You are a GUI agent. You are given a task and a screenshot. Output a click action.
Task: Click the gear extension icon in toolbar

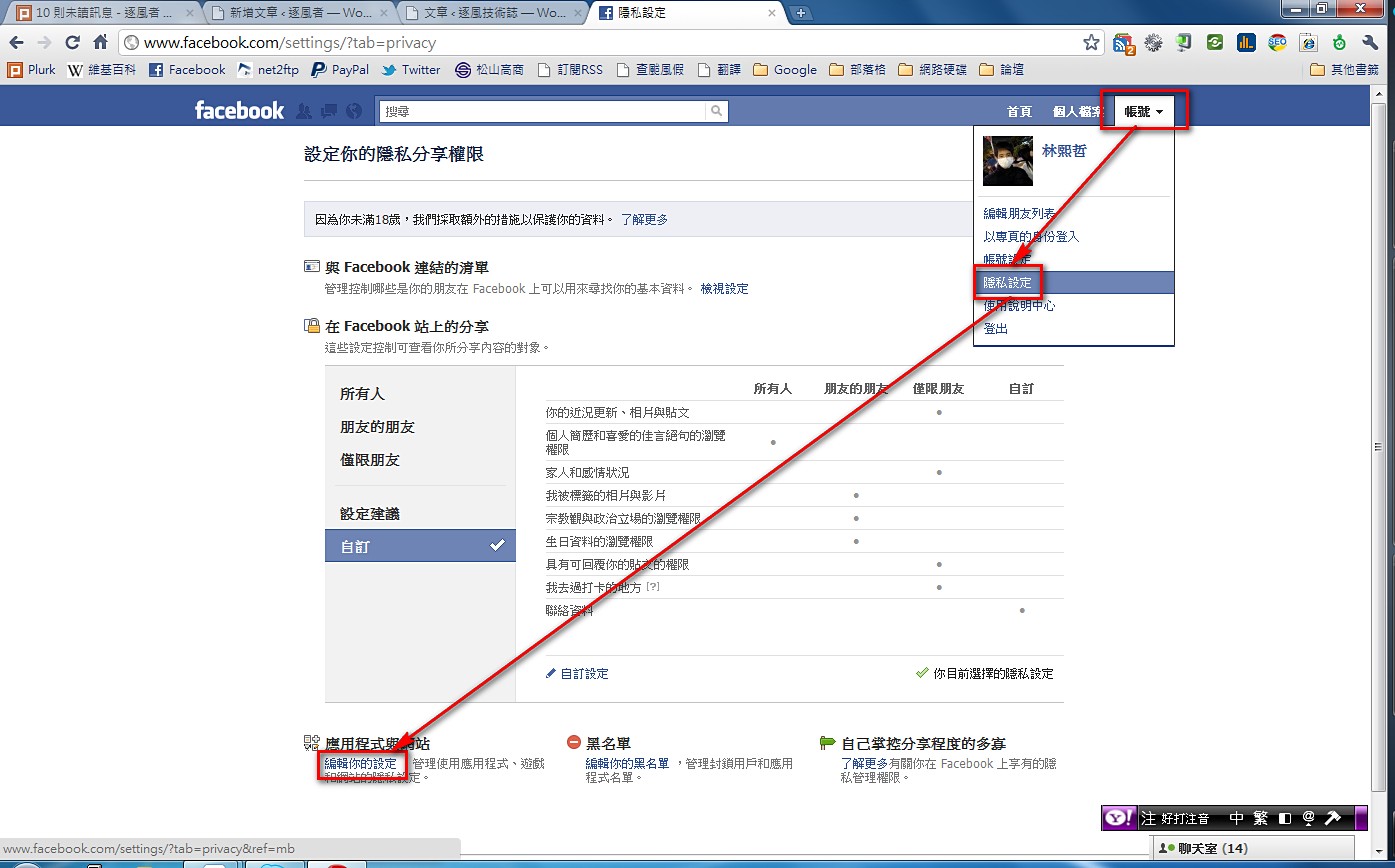pyautogui.click(x=1154, y=43)
